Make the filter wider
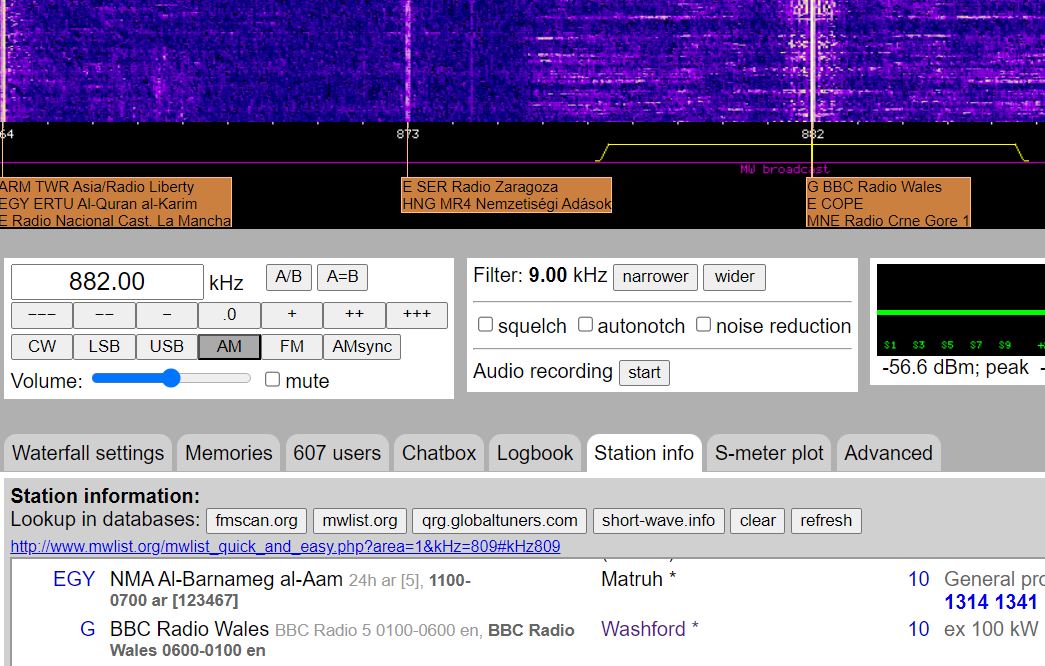 (734, 277)
